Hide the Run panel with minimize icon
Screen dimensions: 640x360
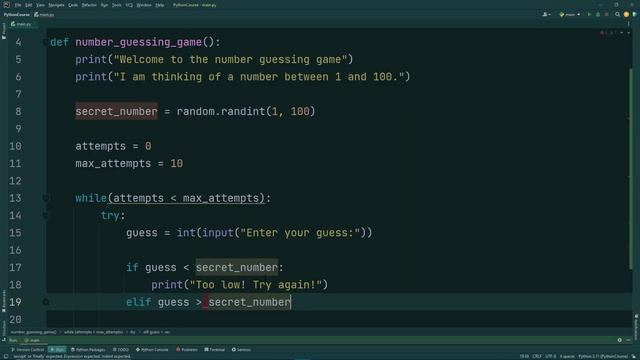pos(629,340)
